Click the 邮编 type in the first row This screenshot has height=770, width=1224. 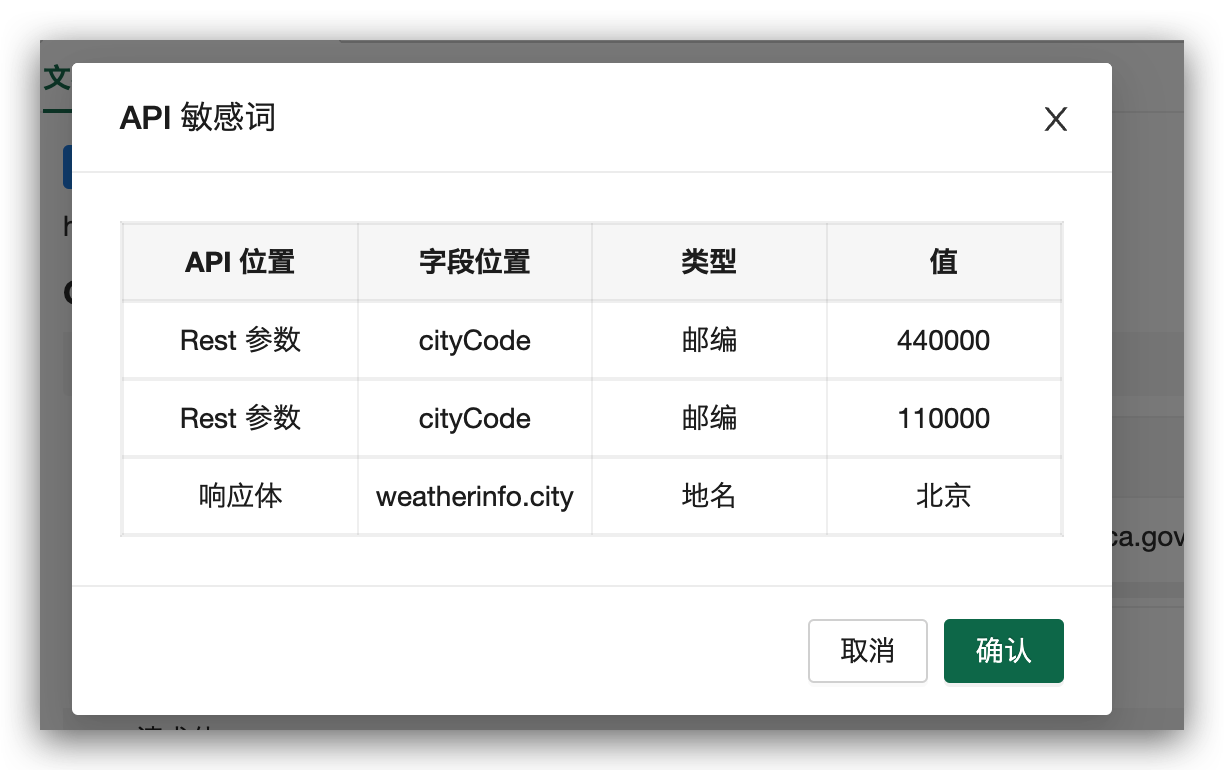[708, 340]
